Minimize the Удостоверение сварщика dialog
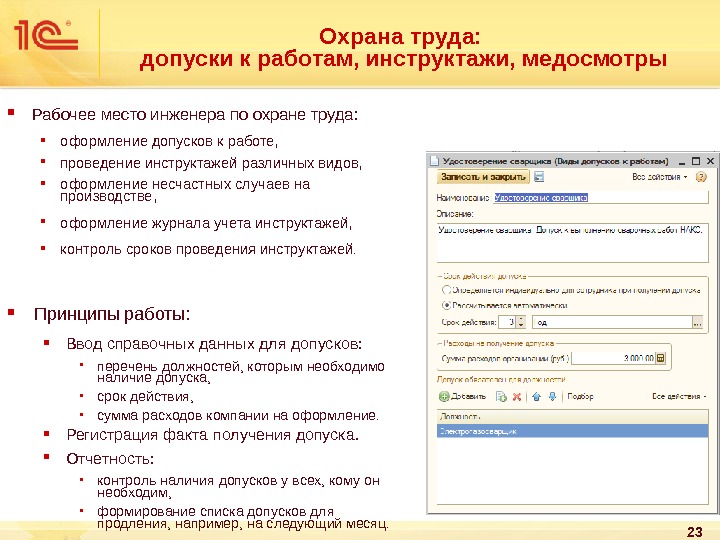Viewport: 720px width, 540px height. (x=682, y=161)
